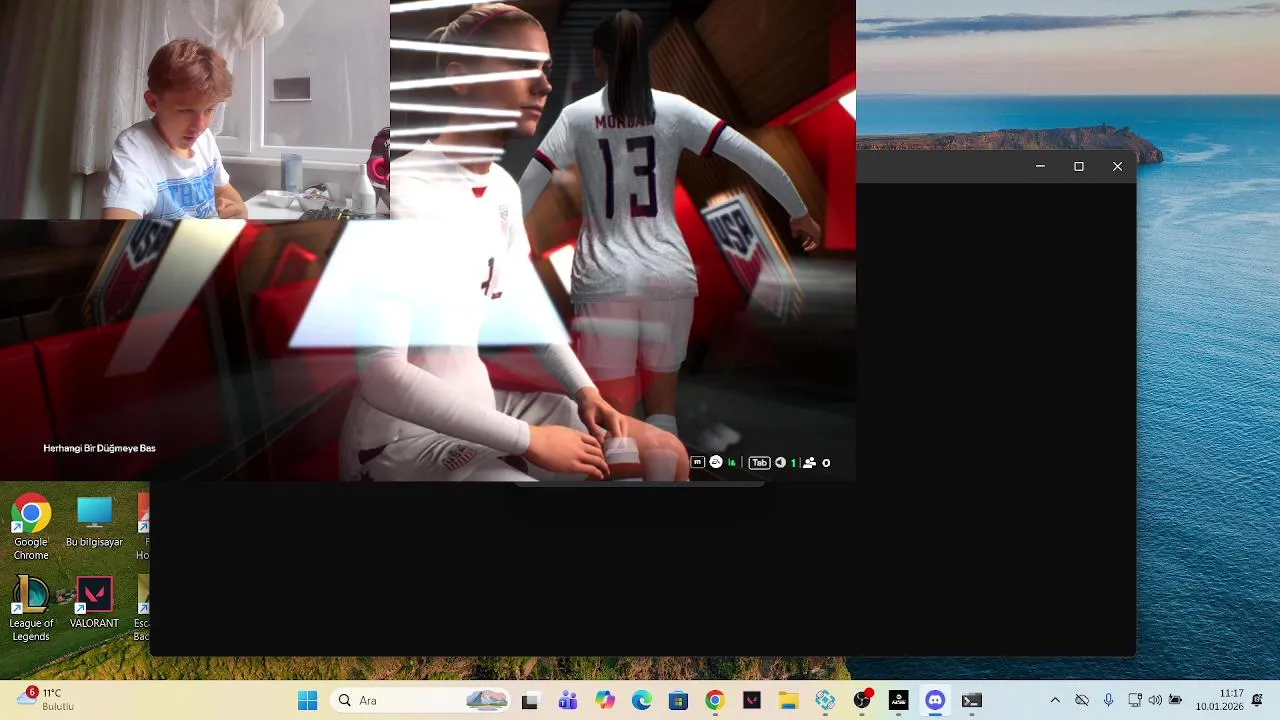Image resolution: width=1280 pixels, height=720 pixels.
Task: Switch to the Terminal app in the taskbar
Action: pos(971,700)
